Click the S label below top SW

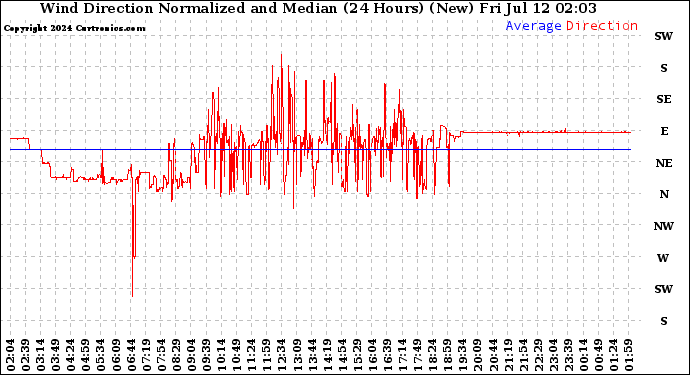[x=664, y=68]
